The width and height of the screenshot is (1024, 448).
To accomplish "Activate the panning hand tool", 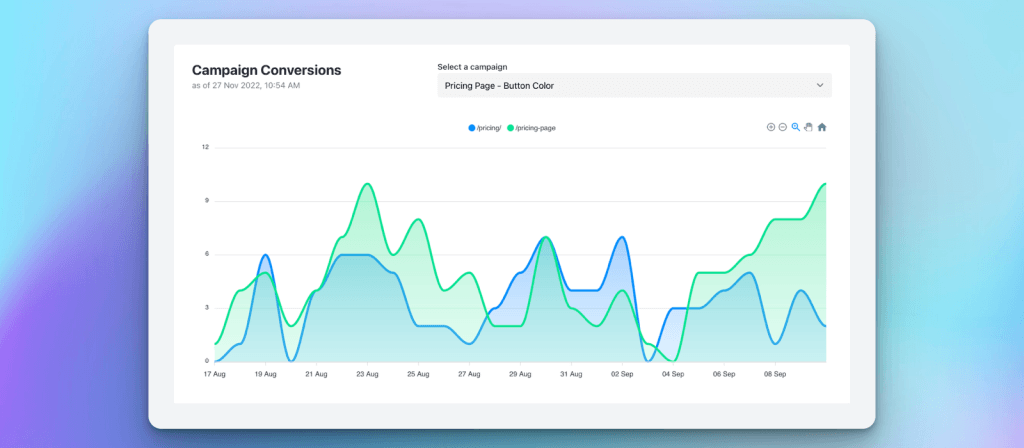I will pyautogui.click(x=808, y=127).
